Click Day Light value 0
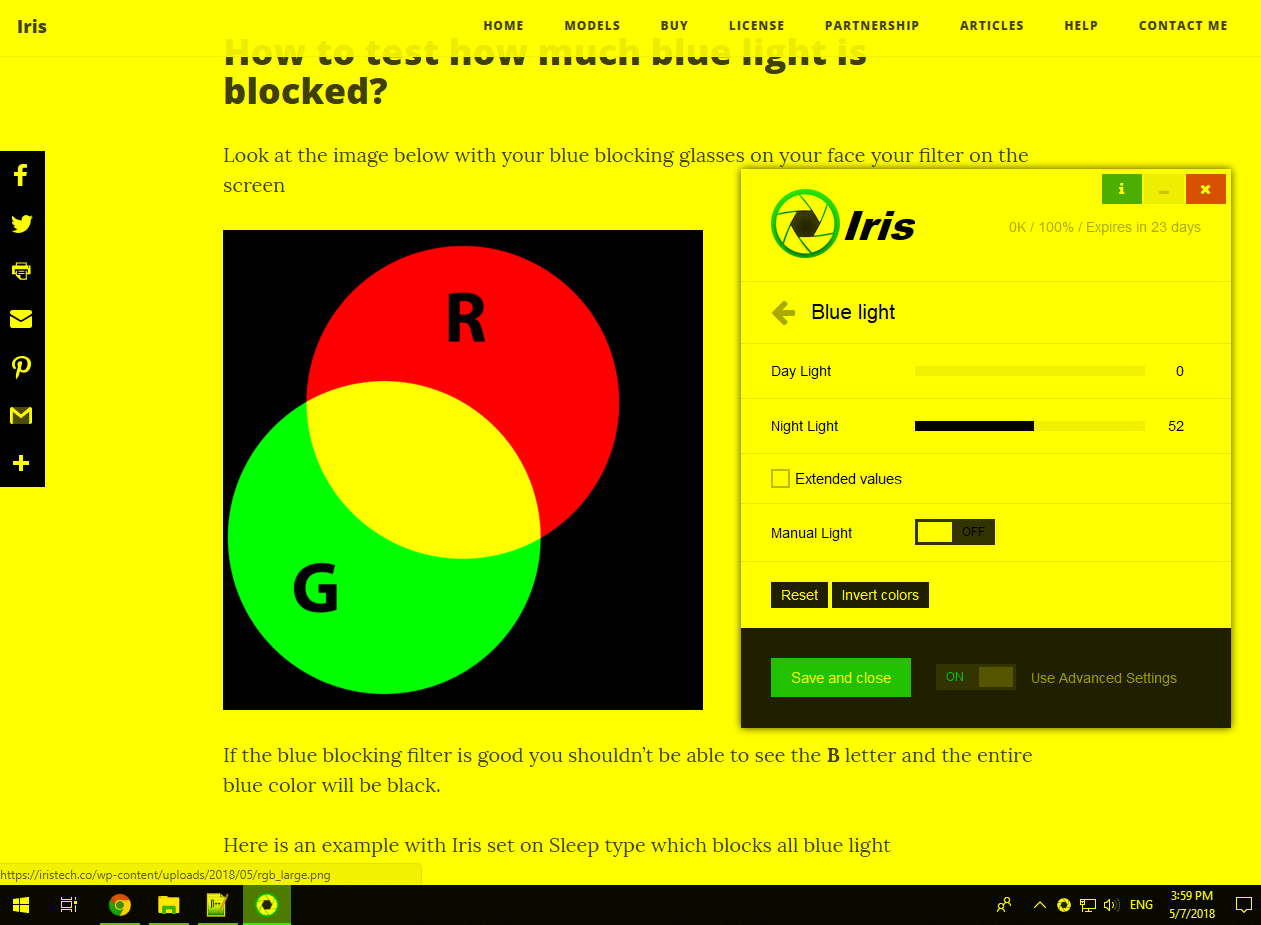 coord(1180,371)
